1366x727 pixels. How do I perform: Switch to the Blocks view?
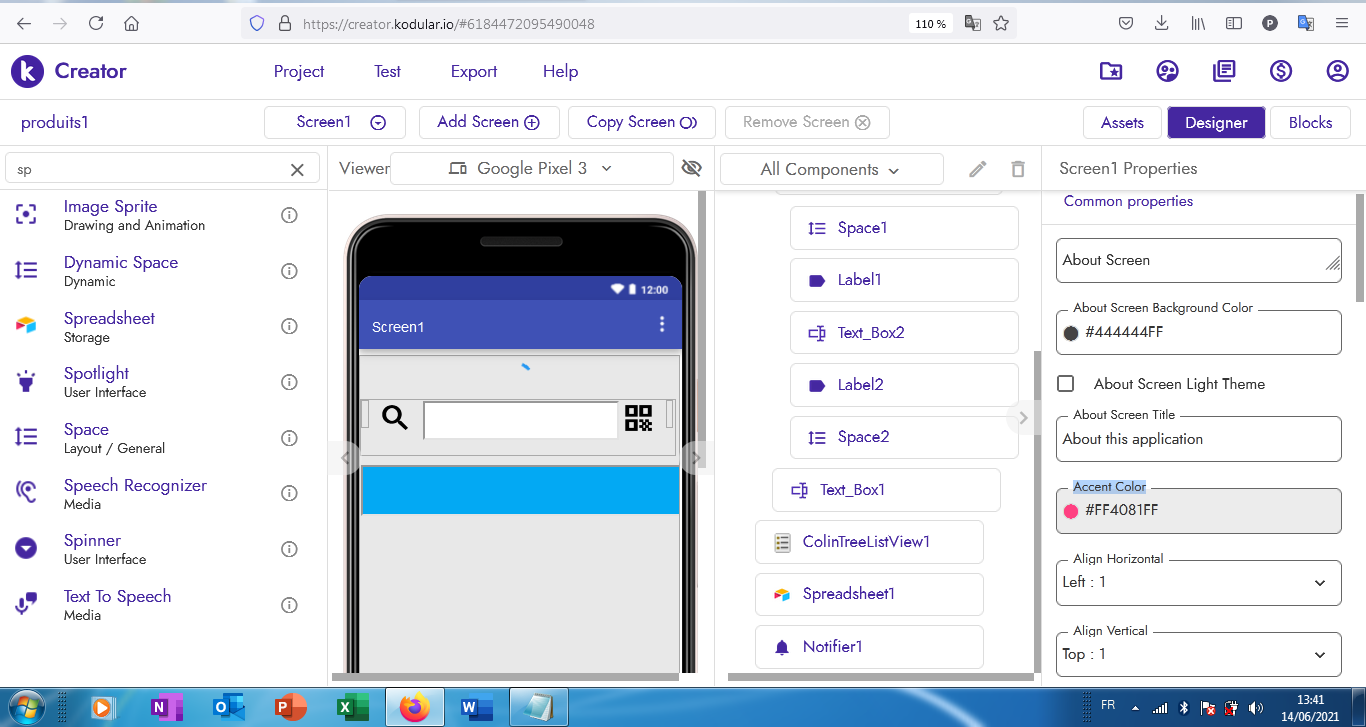(x=1310, y=122)
